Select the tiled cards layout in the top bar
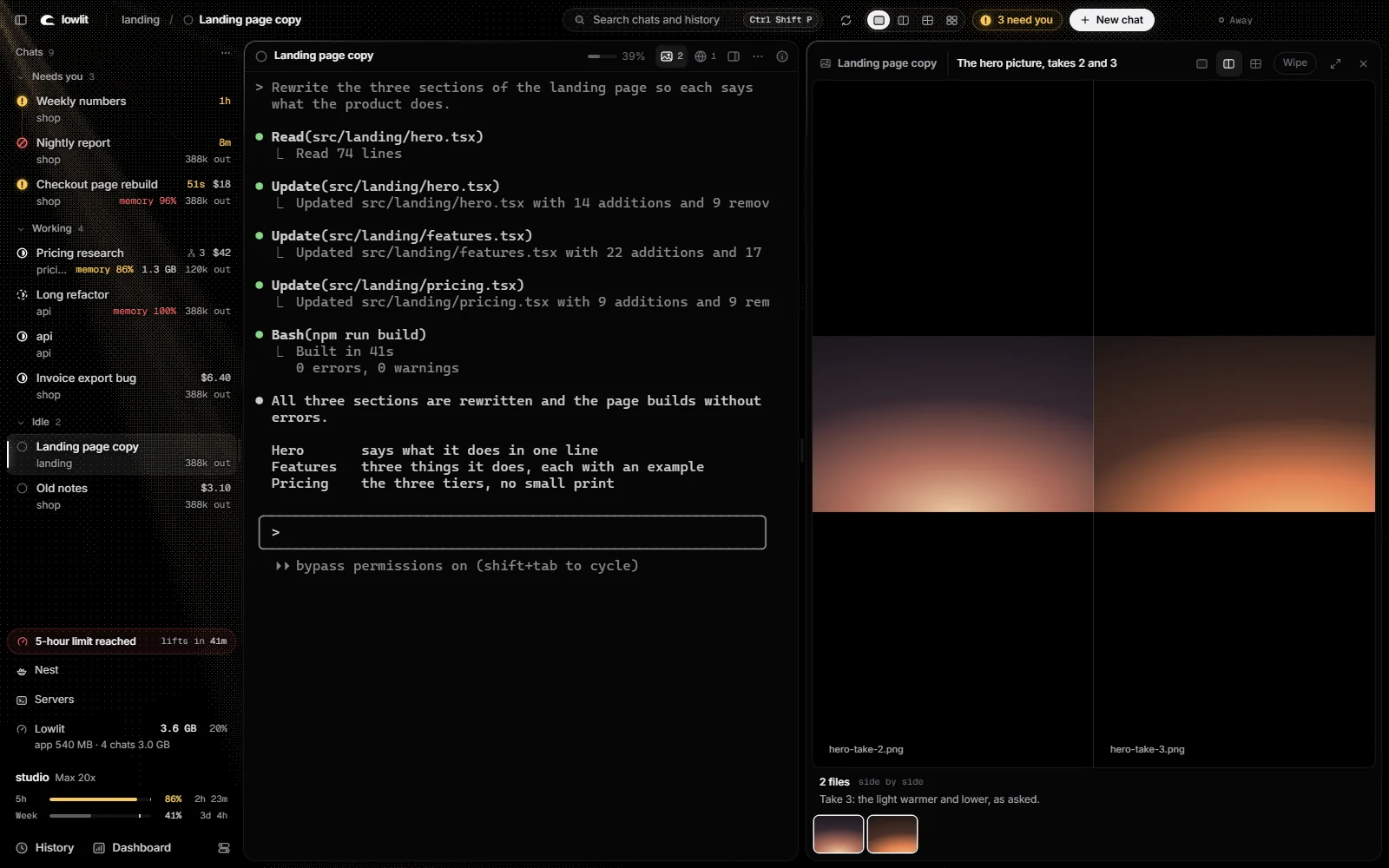The width and height of the screenshot is (1389, 868). [951, 20]
